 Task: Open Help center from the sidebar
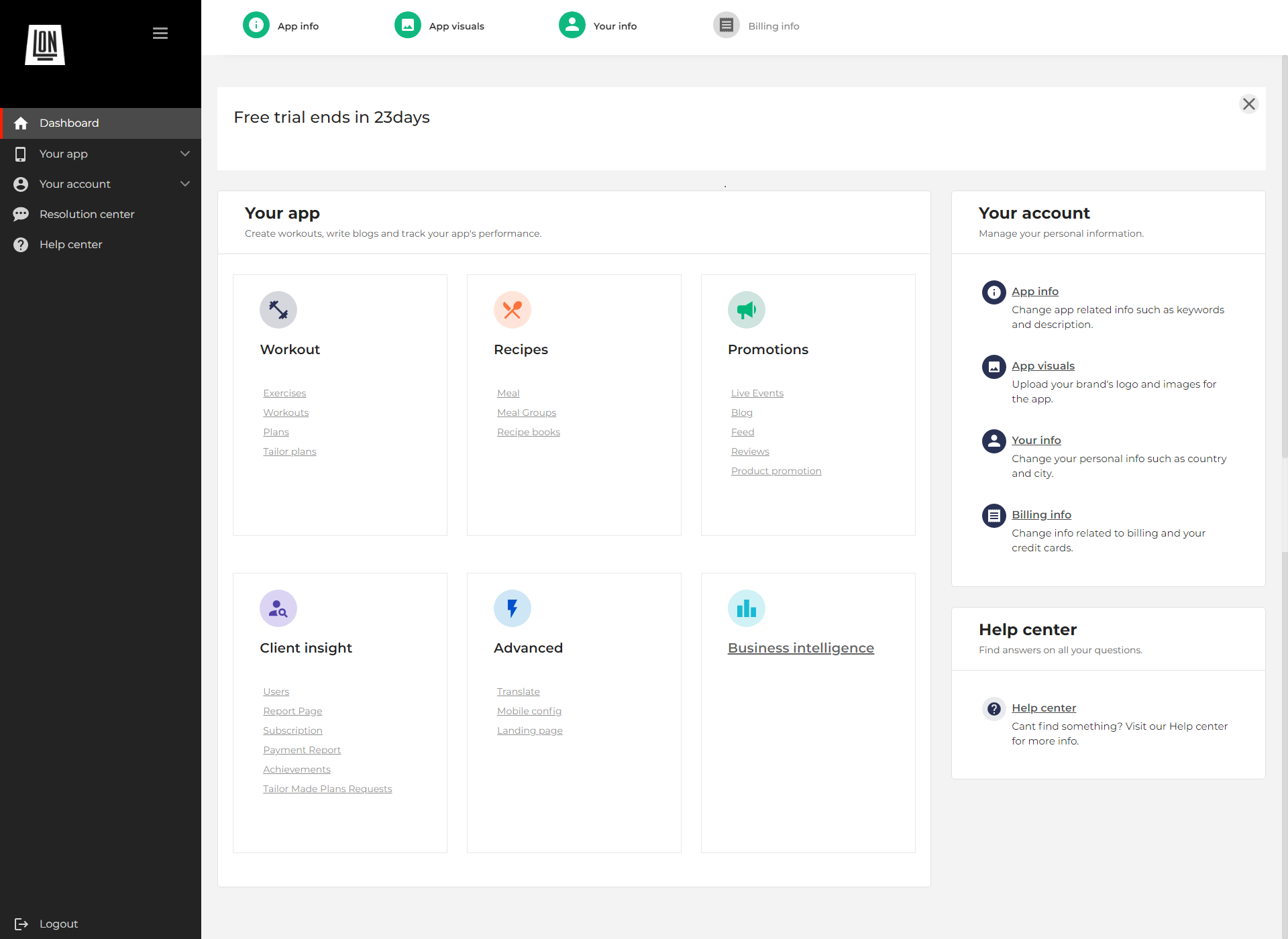(71, 244)
